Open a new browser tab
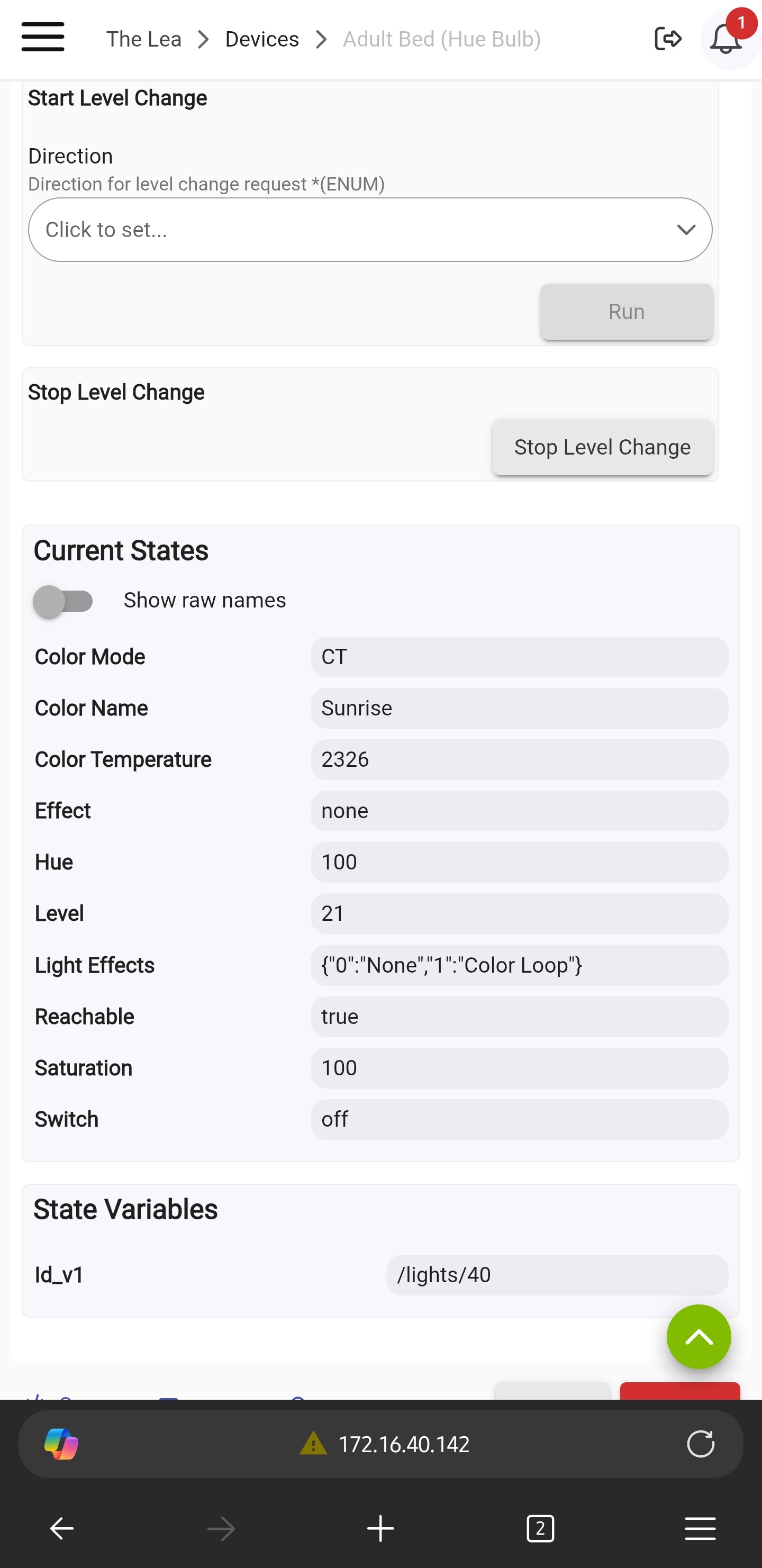The height and width of the screenshot is (1568, 762). tap(380, 1528)
